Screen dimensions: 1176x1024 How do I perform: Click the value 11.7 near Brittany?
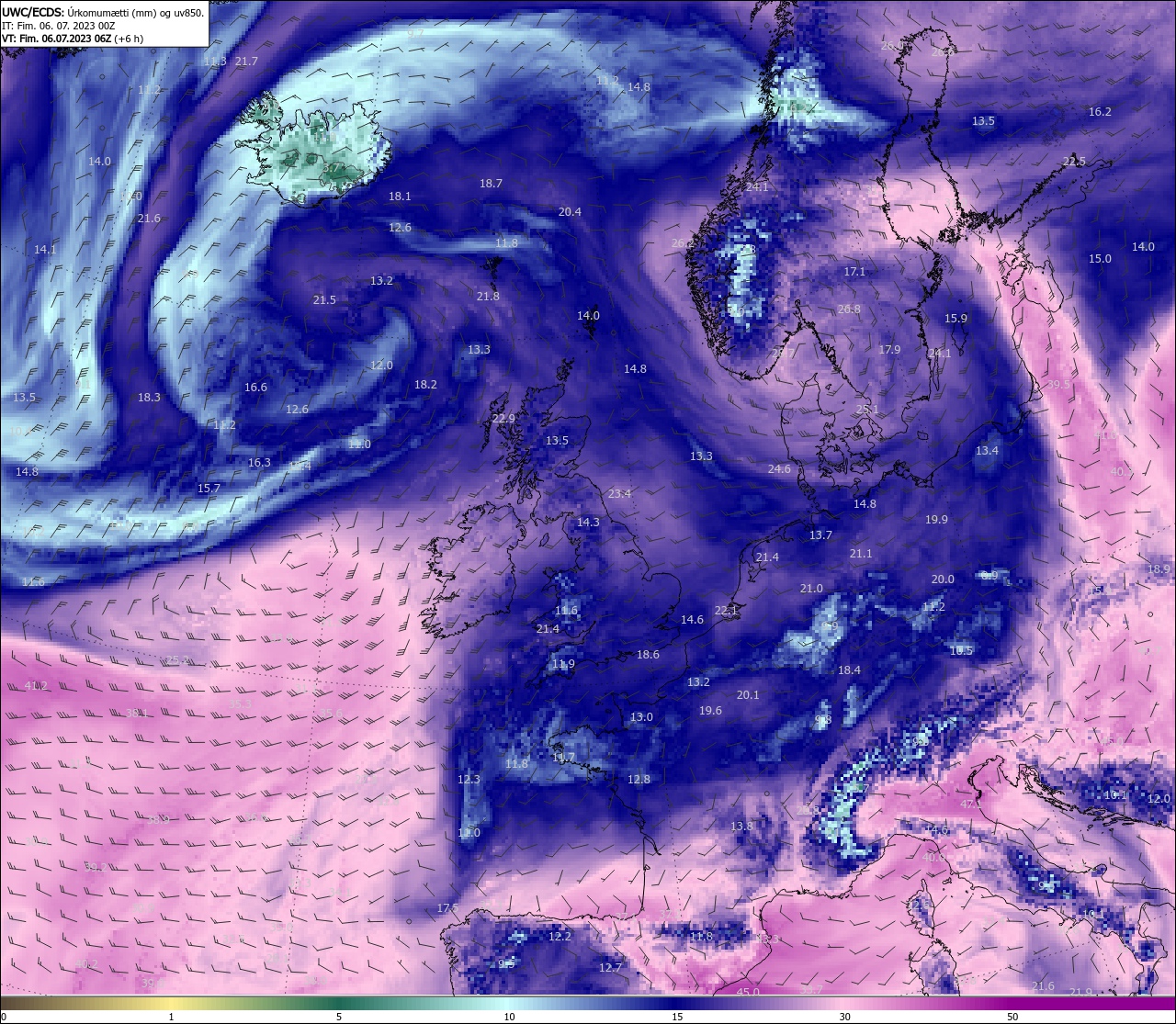[x=563, y=758]
